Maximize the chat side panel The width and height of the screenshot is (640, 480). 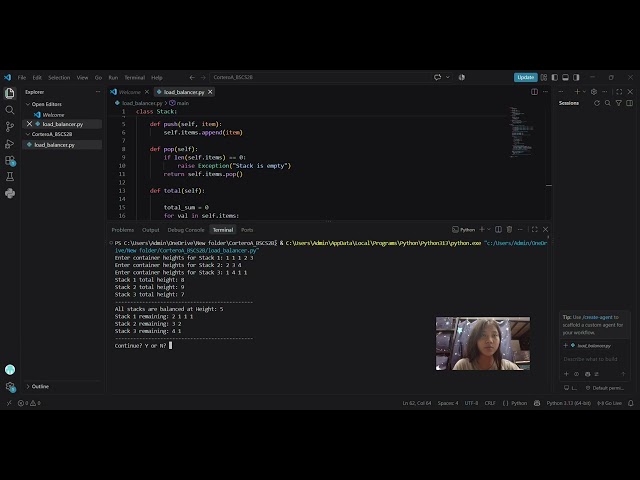pyautogui.click(x=619, y=92)
